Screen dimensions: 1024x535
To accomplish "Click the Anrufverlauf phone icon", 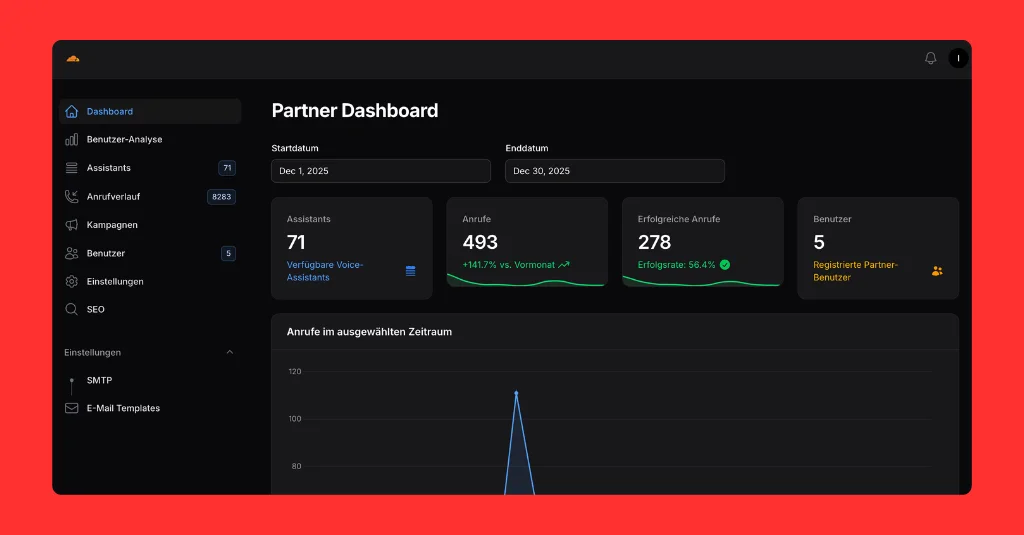I will pyautogui.click(x=72, y=197).
